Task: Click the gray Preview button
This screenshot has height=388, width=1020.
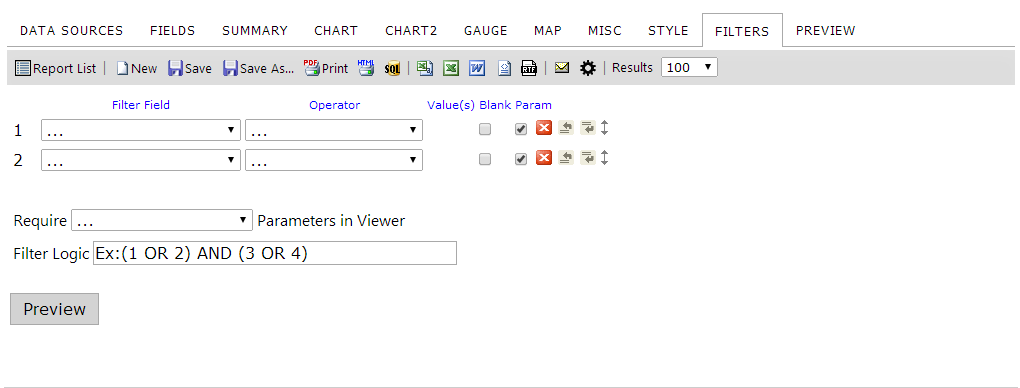Action: coord(55,309)
